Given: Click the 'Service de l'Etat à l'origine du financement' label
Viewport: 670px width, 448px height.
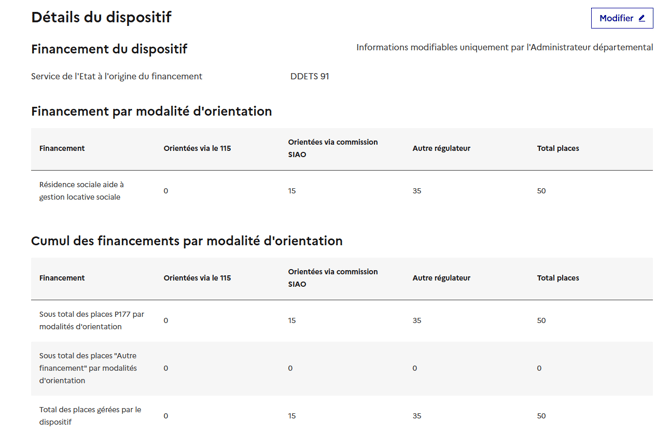Looking at the screenshot, I should (x=116, y=76).
